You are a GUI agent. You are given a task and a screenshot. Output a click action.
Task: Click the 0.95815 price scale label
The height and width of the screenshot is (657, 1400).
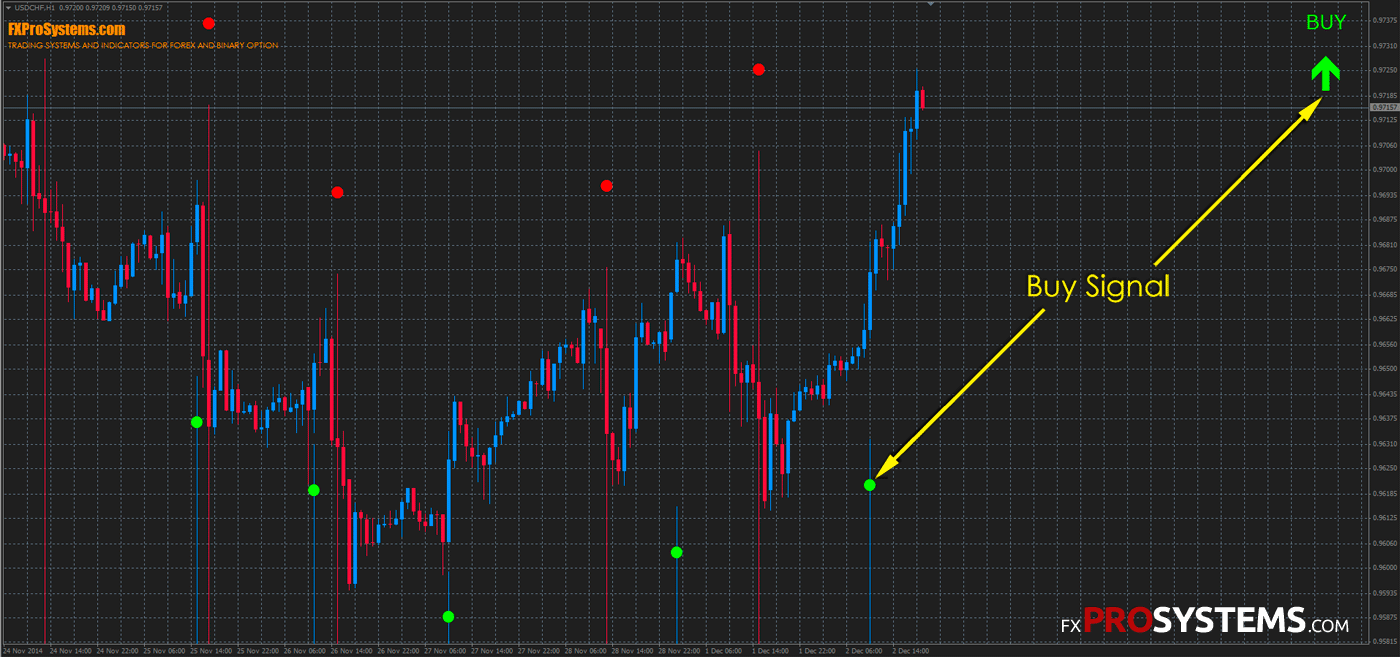point(1385,641)
